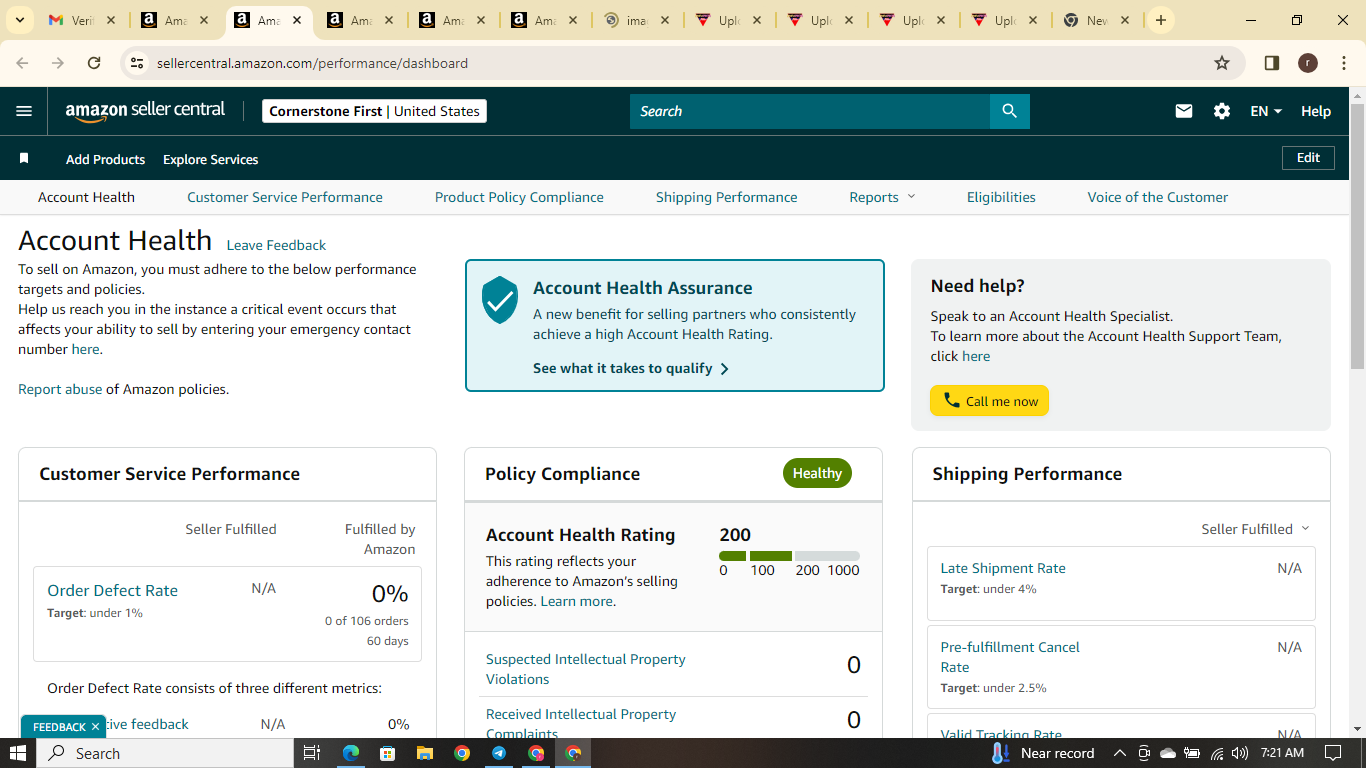Open Telegram from the taskbar

click(498, 753)
